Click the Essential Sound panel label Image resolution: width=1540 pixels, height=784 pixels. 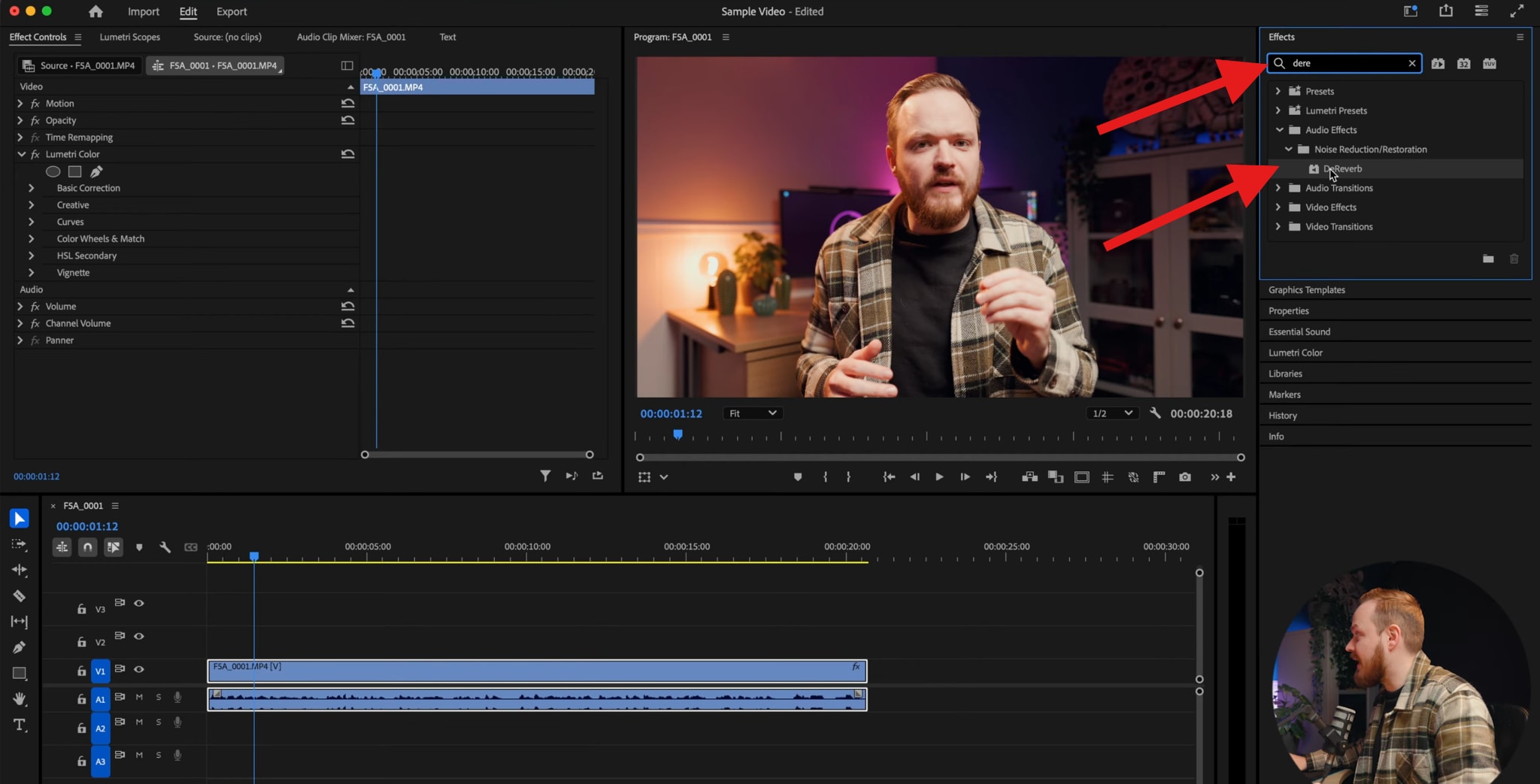click(x=1299, y=331)
